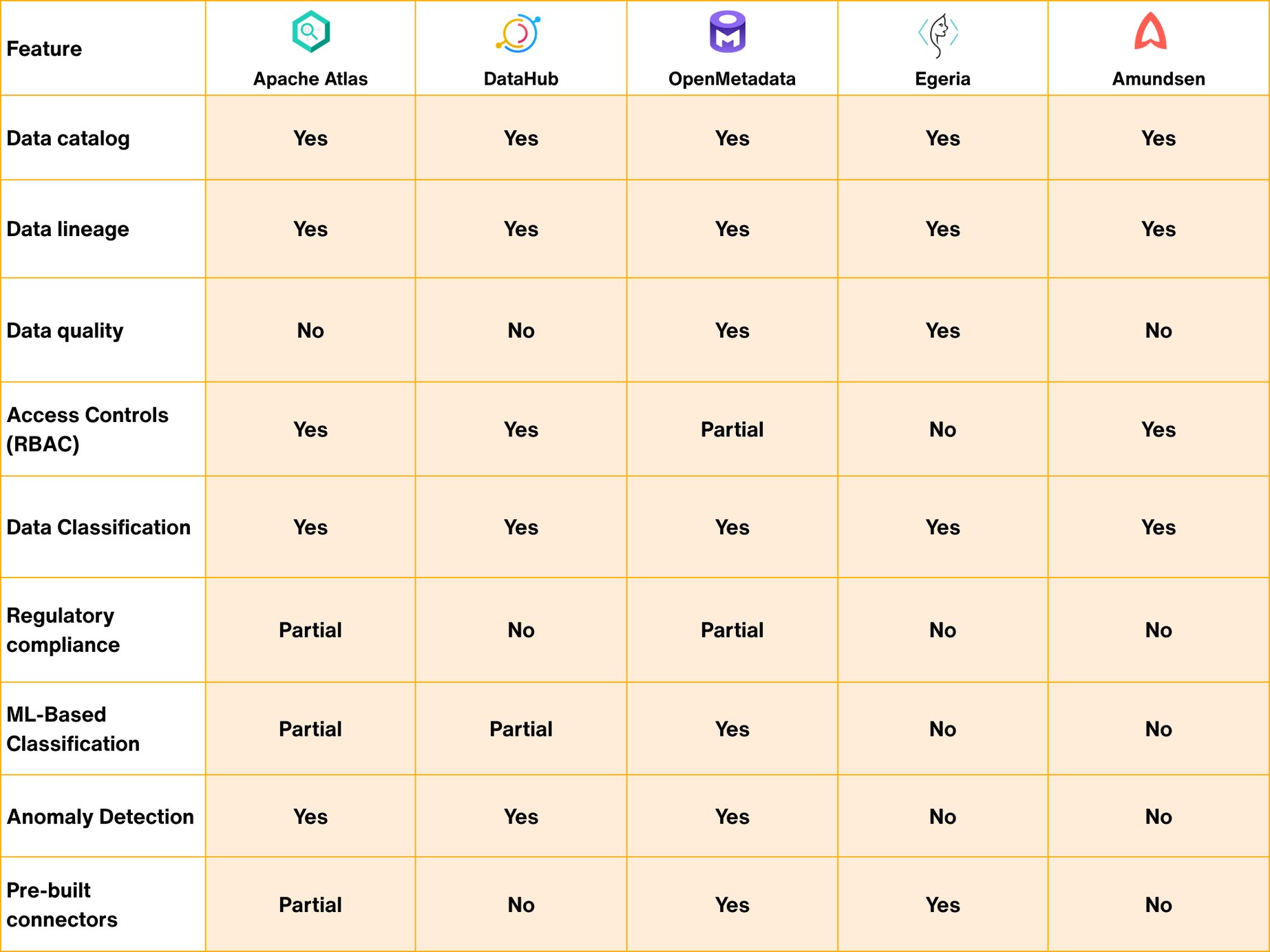Click the Amundsen red logo

1150,32
